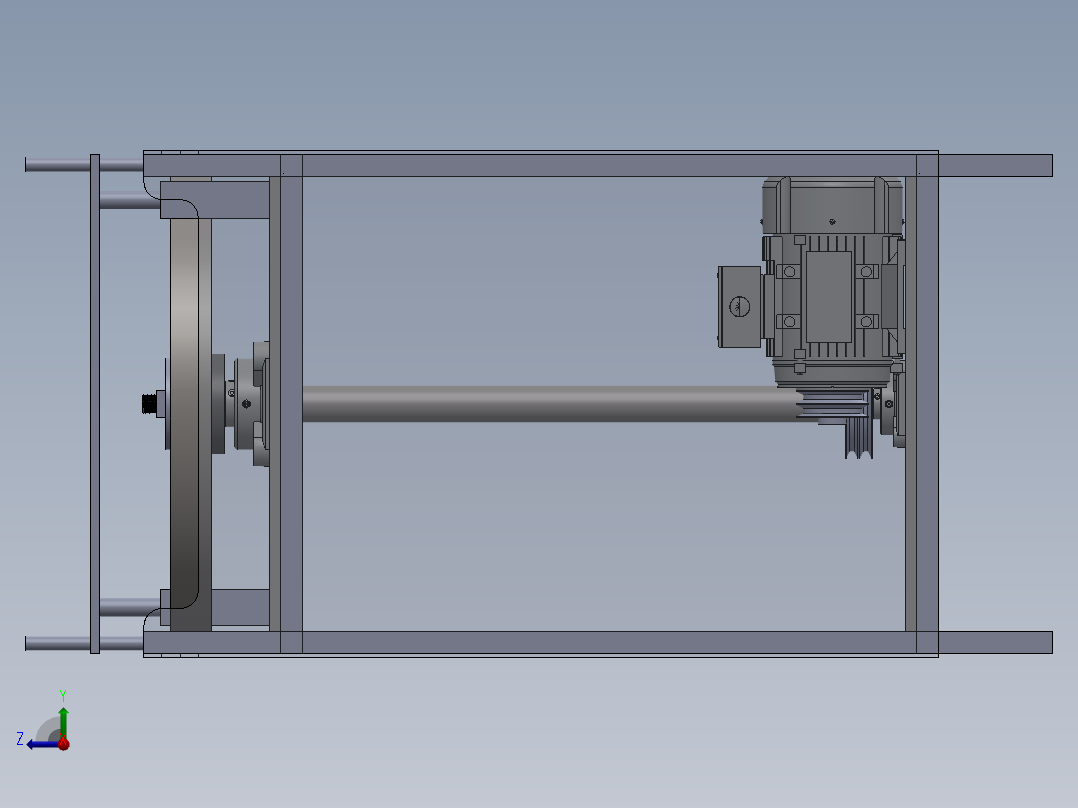Click the blue Z axis arrow of the triad
Viewport: 1078px width, 808px height.
click(41, 744)
